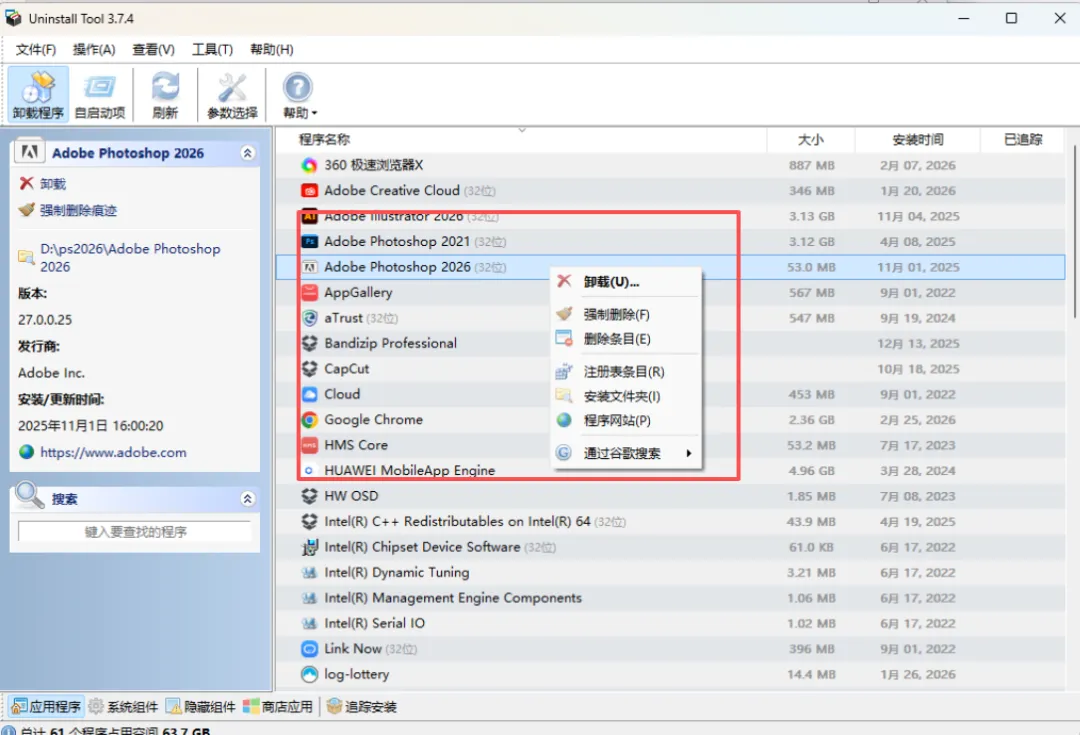The width and height of the screenshot is (1080, 735).
Task: Sort by 安装时间 column header
Action: pos(917,140)
